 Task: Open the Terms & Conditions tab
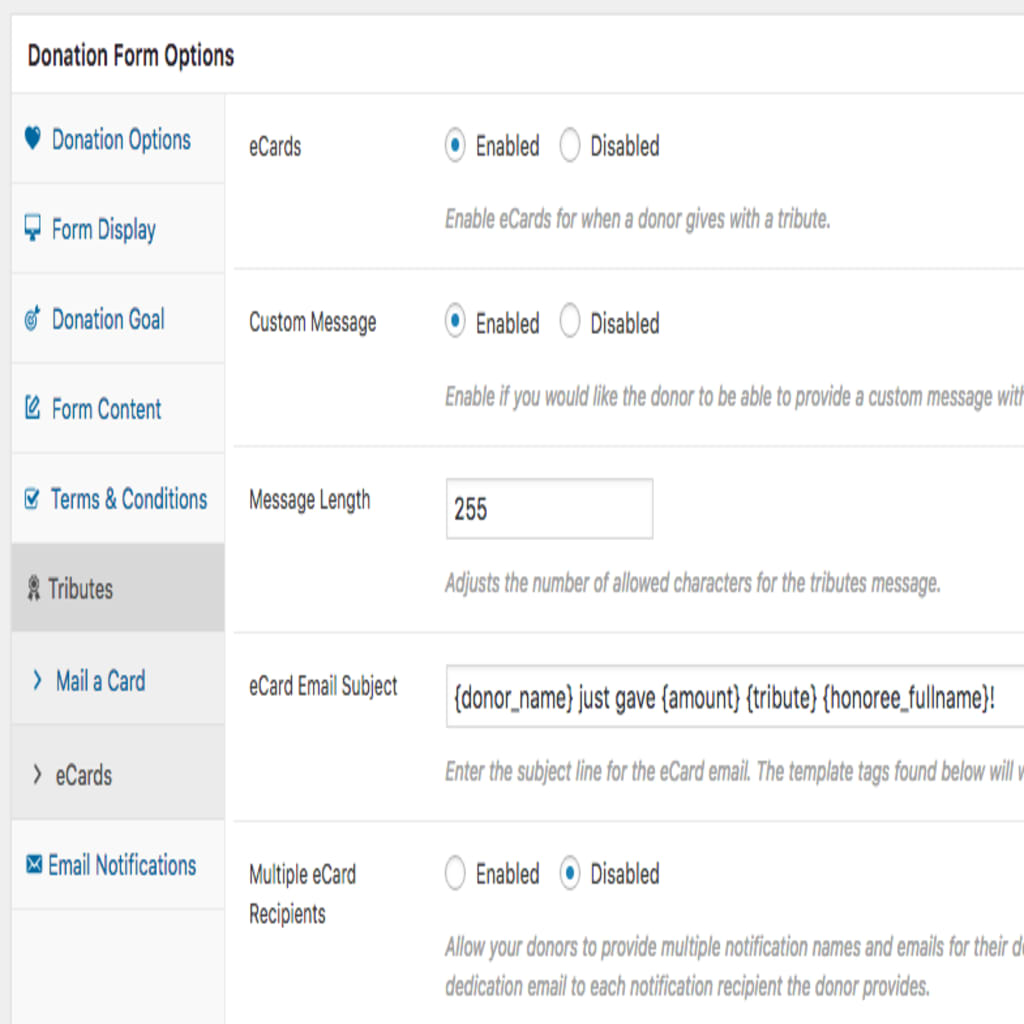pyautogui.click(x=118, y=498)
